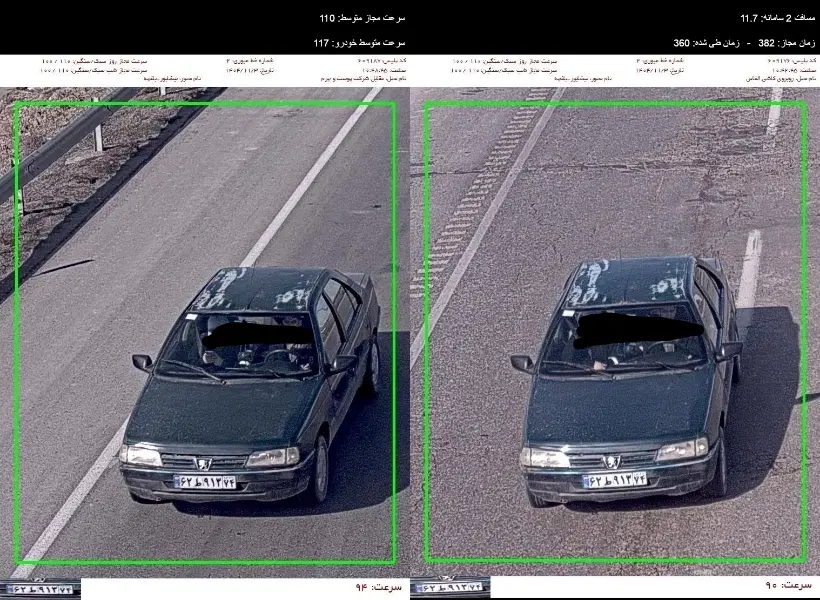Click the Peugeot lion emblem on left car
The height and width of the screenshot is (600, 820).
point(203,464)
